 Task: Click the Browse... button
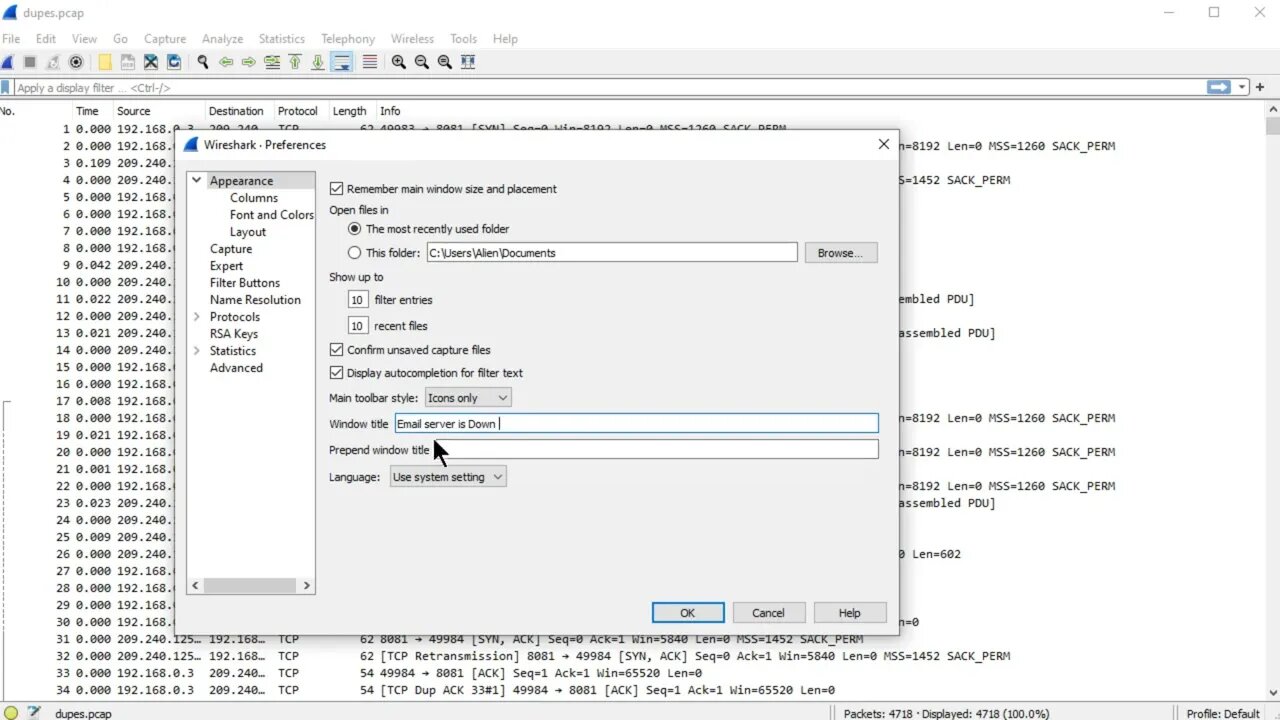point(841,253)
